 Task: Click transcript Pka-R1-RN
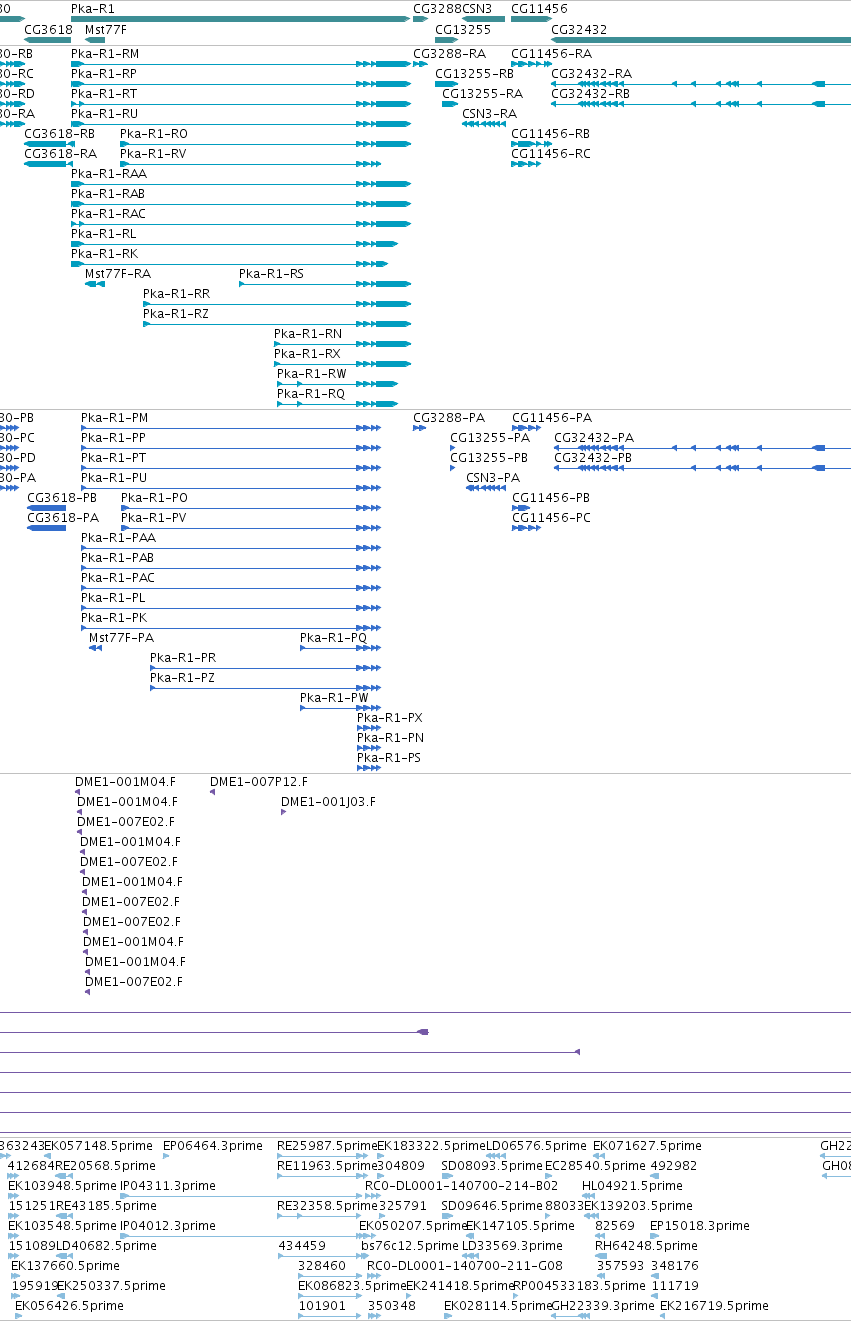tap(308, 334)
